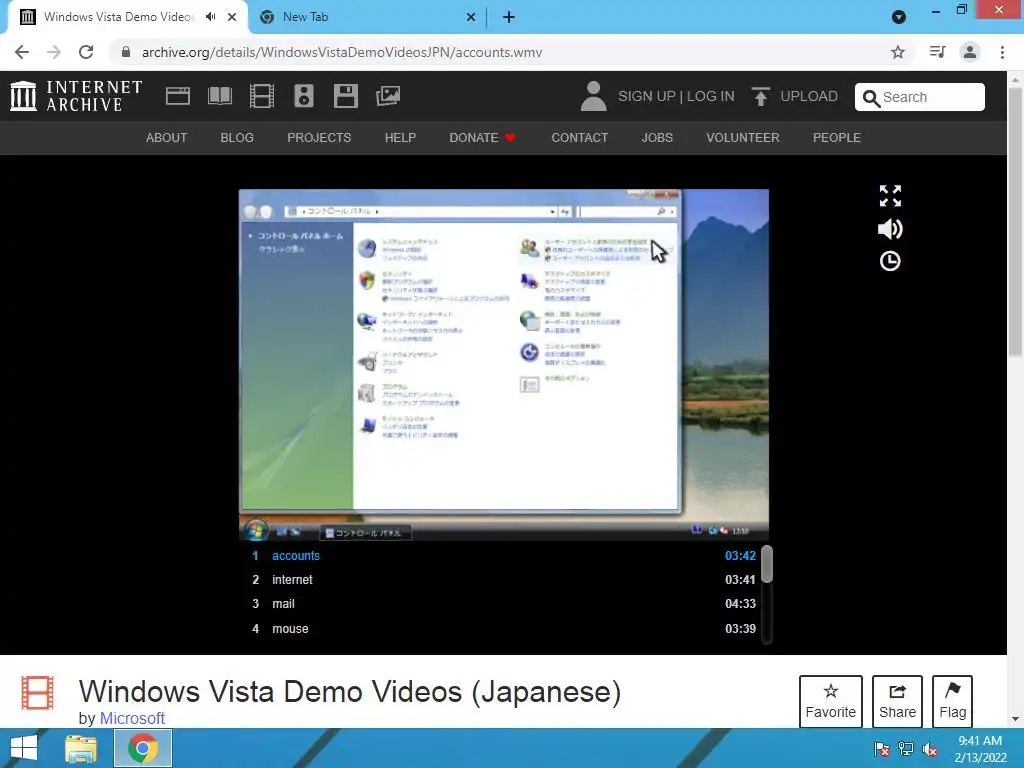Click the playlist scrollbar thumb

pyautogui.click(x=767, y=564)
